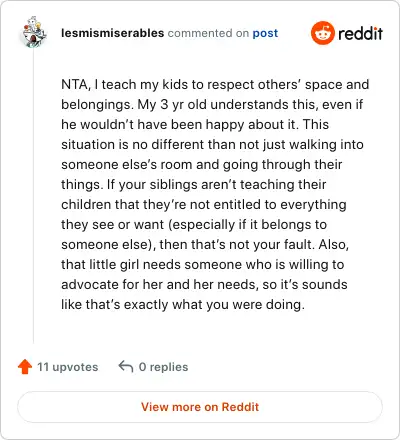Image resolution: width=400 pixels, height=440 pixels.
Task: Click the orange upvote arrow icon
Action: (x=25, y=367)
